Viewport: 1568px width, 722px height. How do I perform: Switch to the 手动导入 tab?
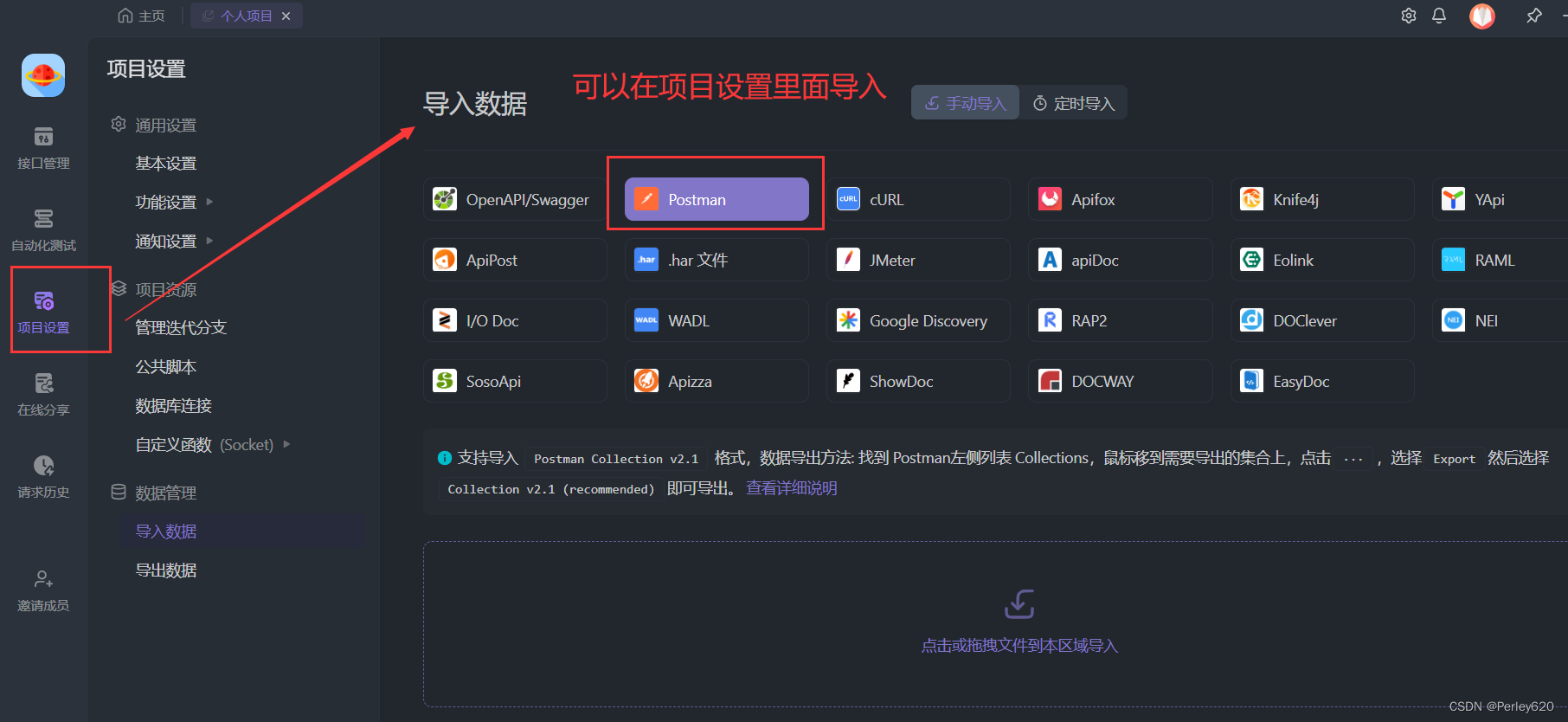[965, 103]
